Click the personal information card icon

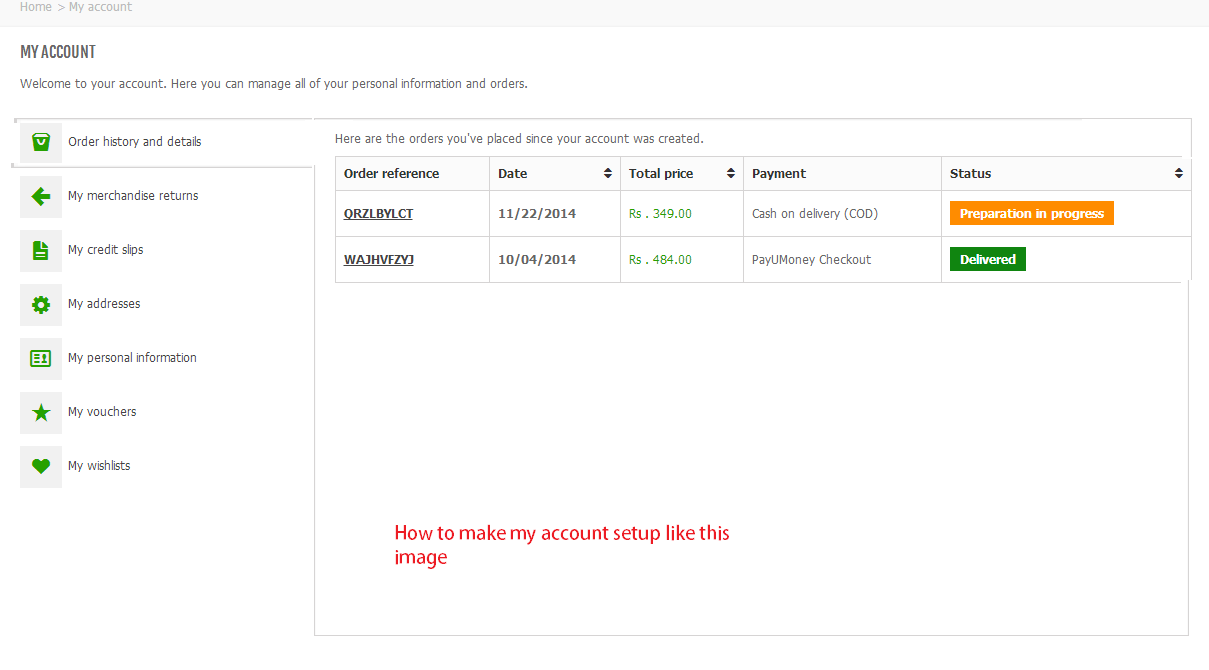pos(41,358)
